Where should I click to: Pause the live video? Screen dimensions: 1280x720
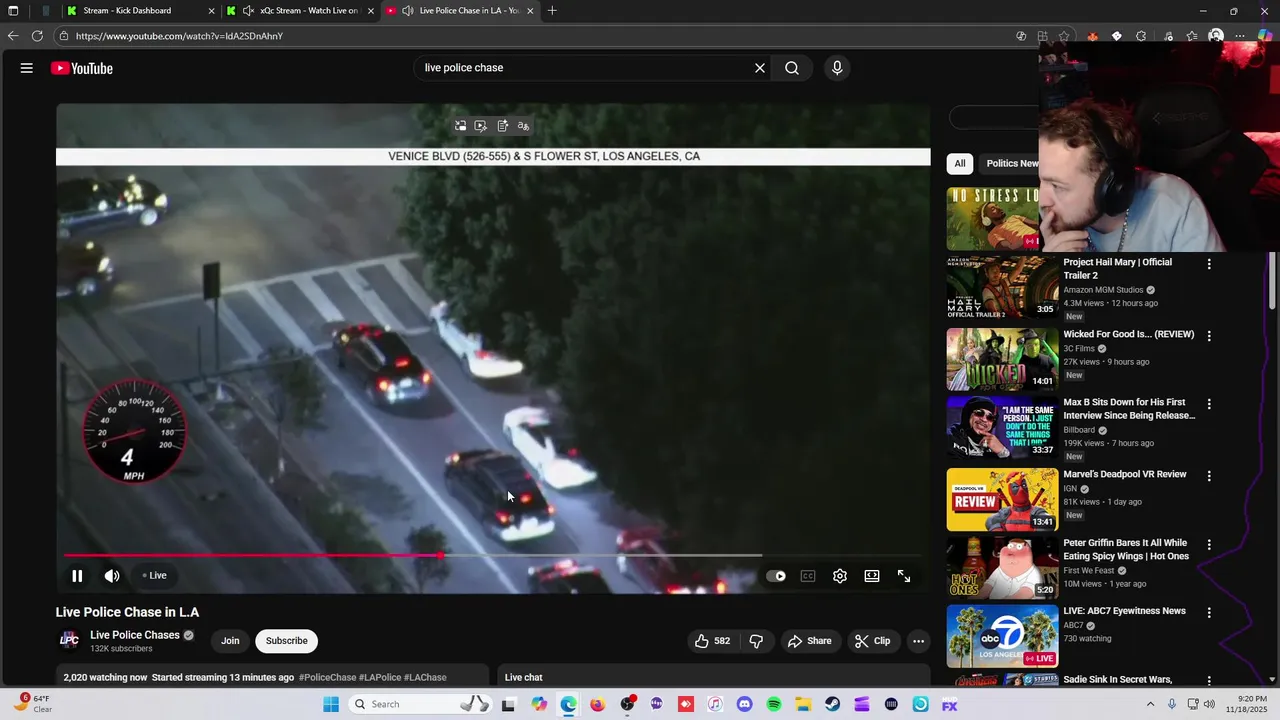77,576
